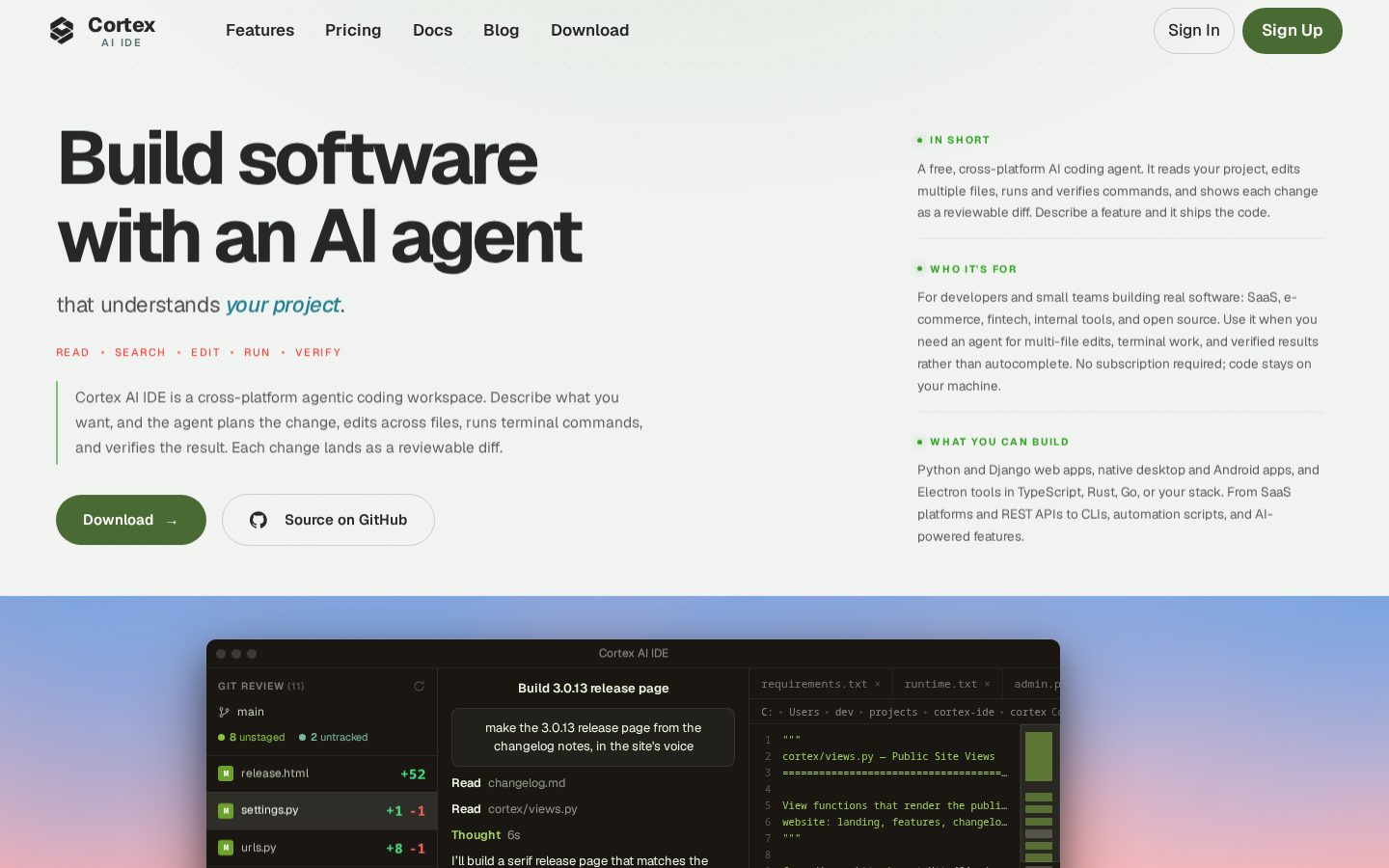Image resolution: width=1389 pixels, height=868 pixels.
Task: Click the refresh icon in Git Review panel
Action: click(419, 687)
